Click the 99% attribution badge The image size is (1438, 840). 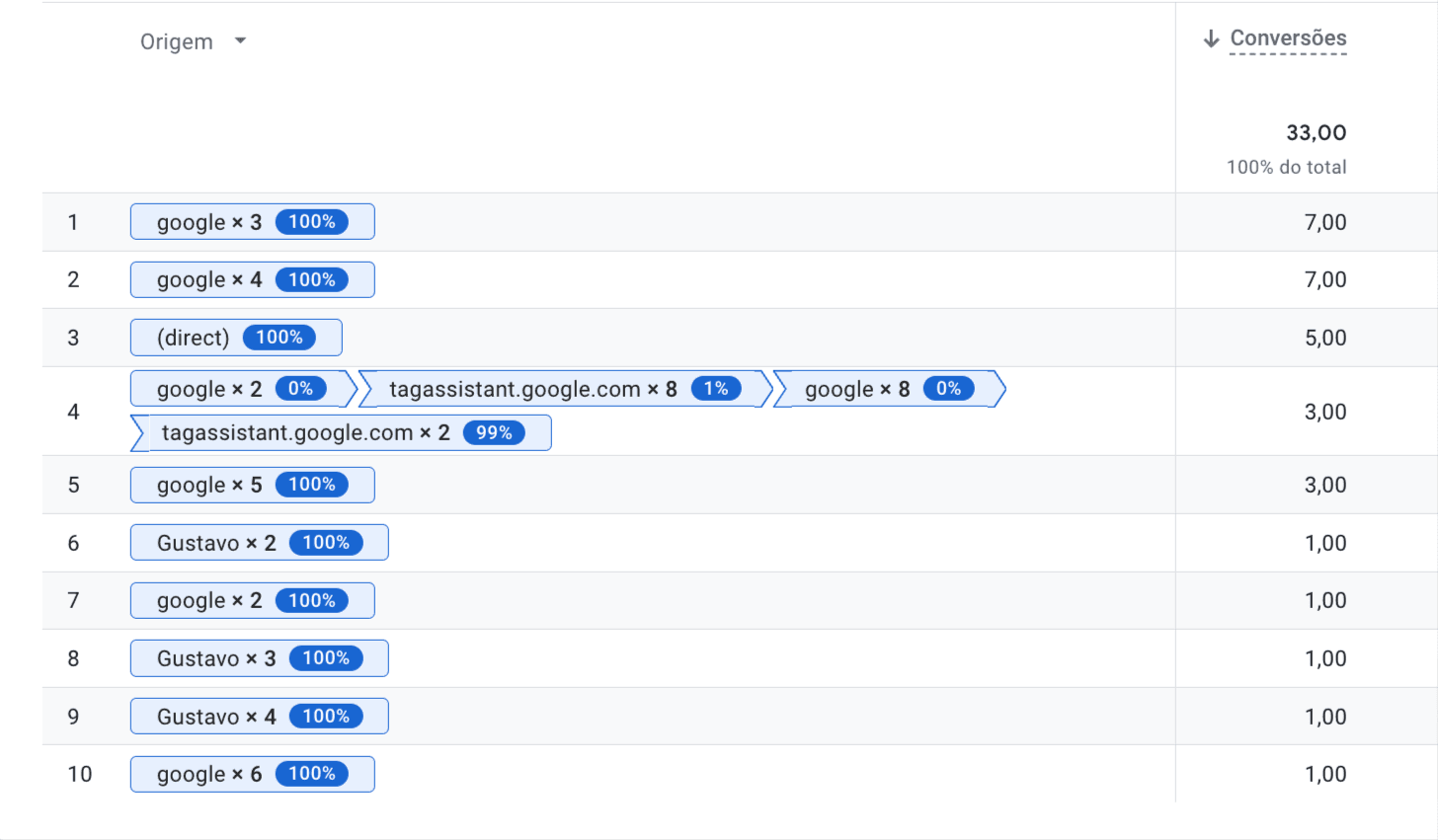[497, 432]
